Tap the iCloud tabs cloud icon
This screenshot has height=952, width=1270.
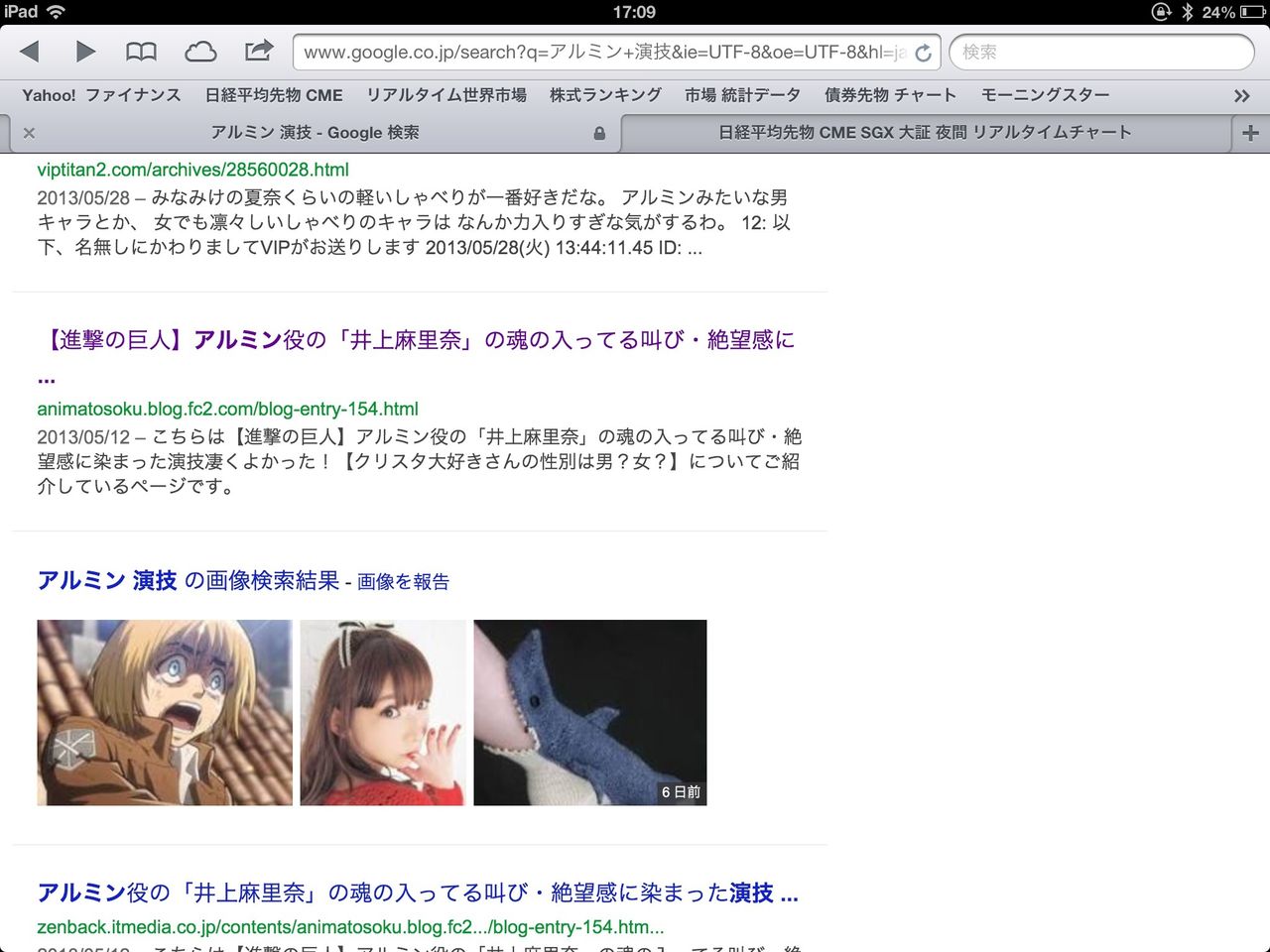click(x=199, y=52)
